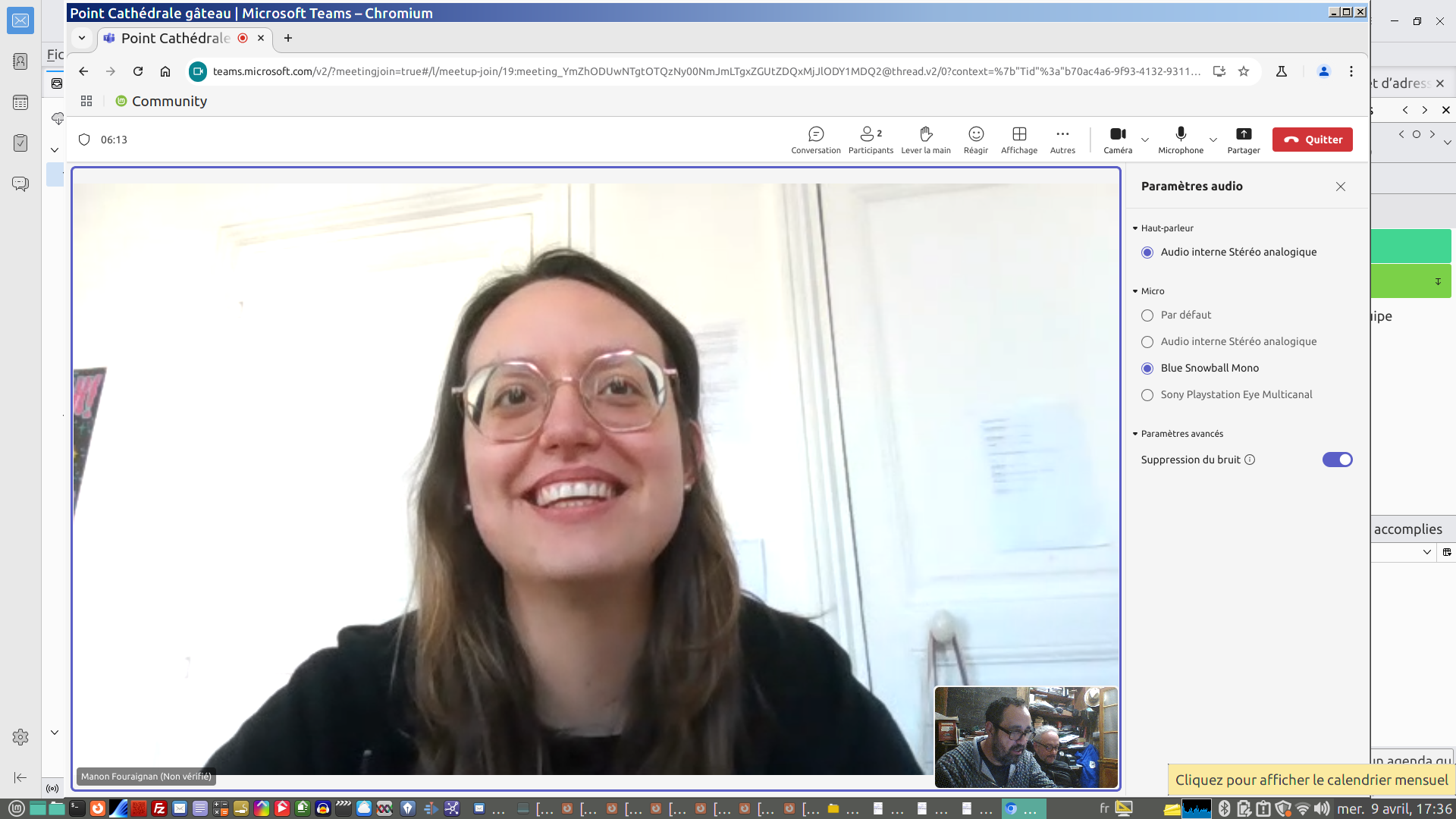Select Sony Playstation Eye Multicanal microphone
The height and width of the screenshot is (819, 1456).
pos(1147,395)
